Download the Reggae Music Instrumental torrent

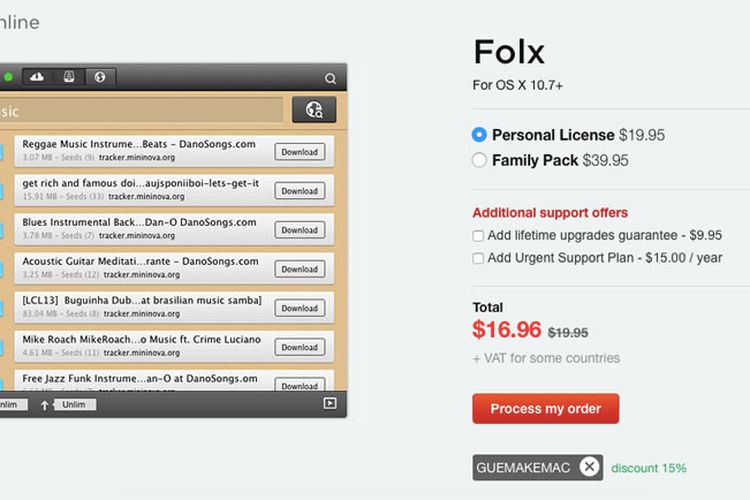[299, 152]
